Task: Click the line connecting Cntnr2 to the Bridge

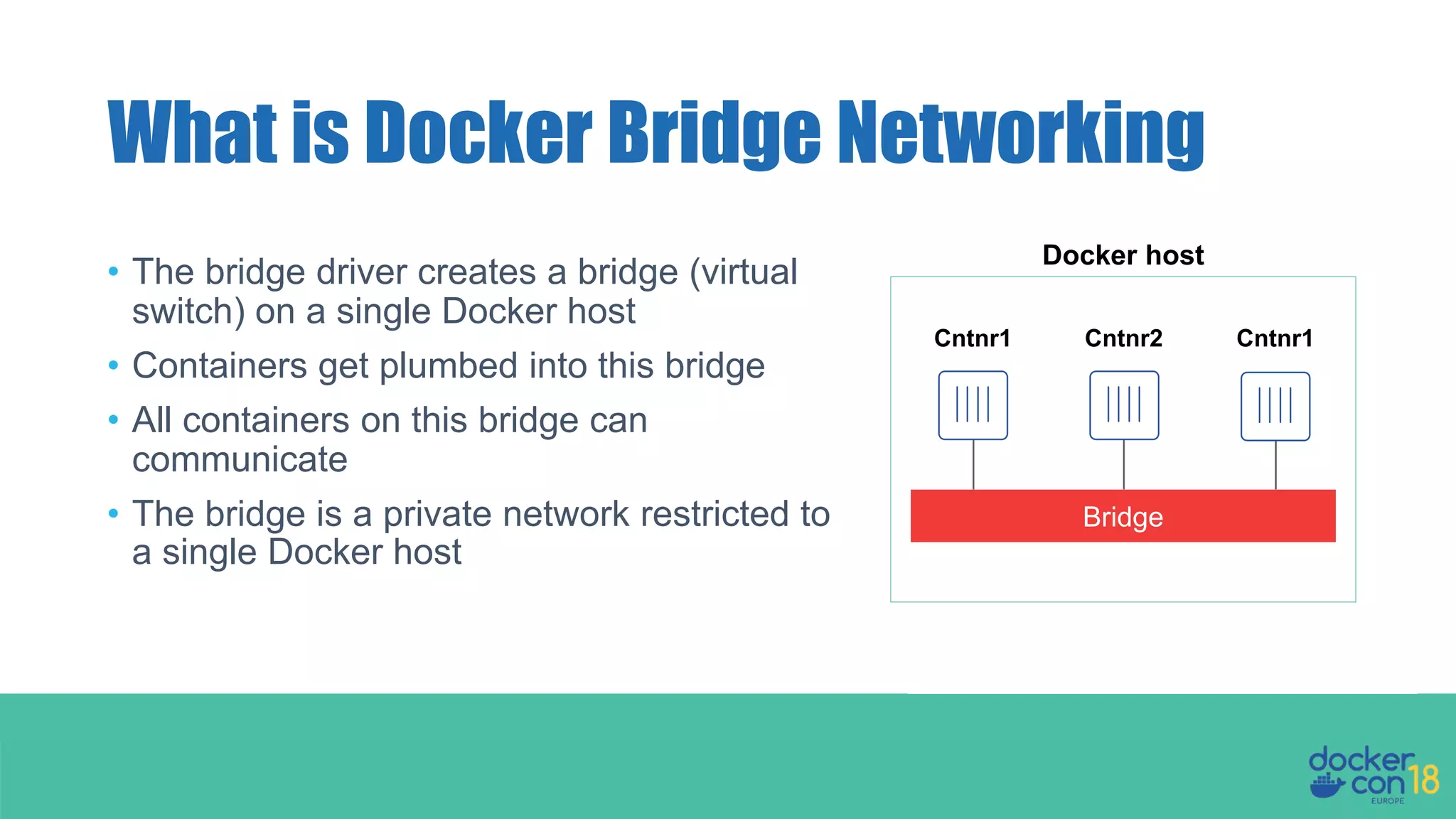Action: [x=1124, y=465]
